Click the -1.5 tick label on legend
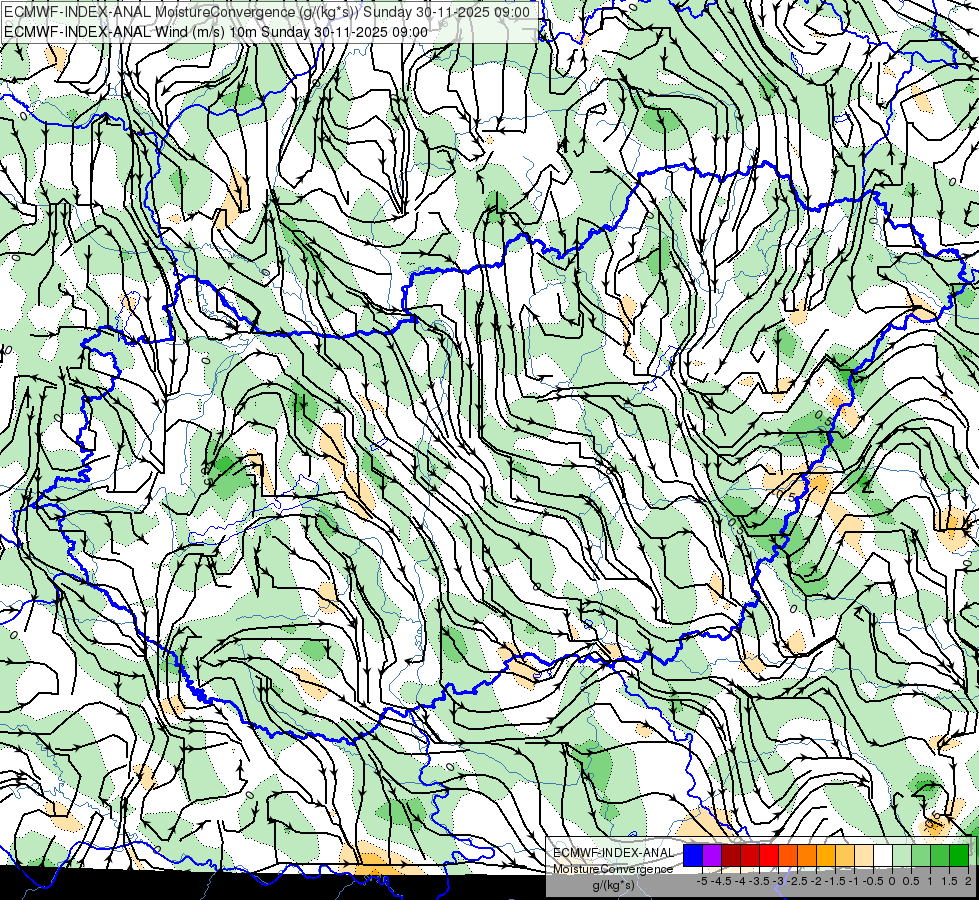The width and height of the screenshot is (979, 900). coord(835,881)
